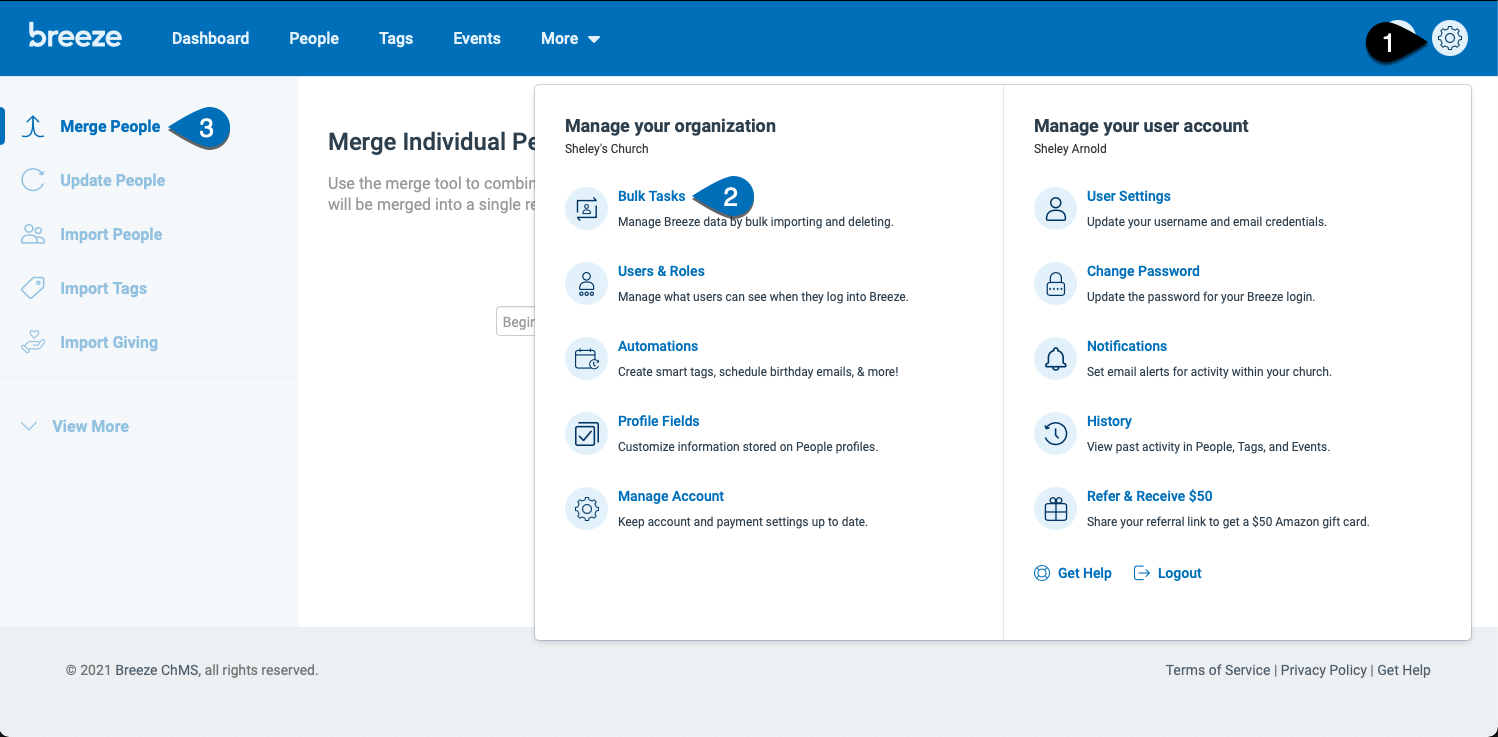Click the Get Help link in the menu

pos(1085,573)
